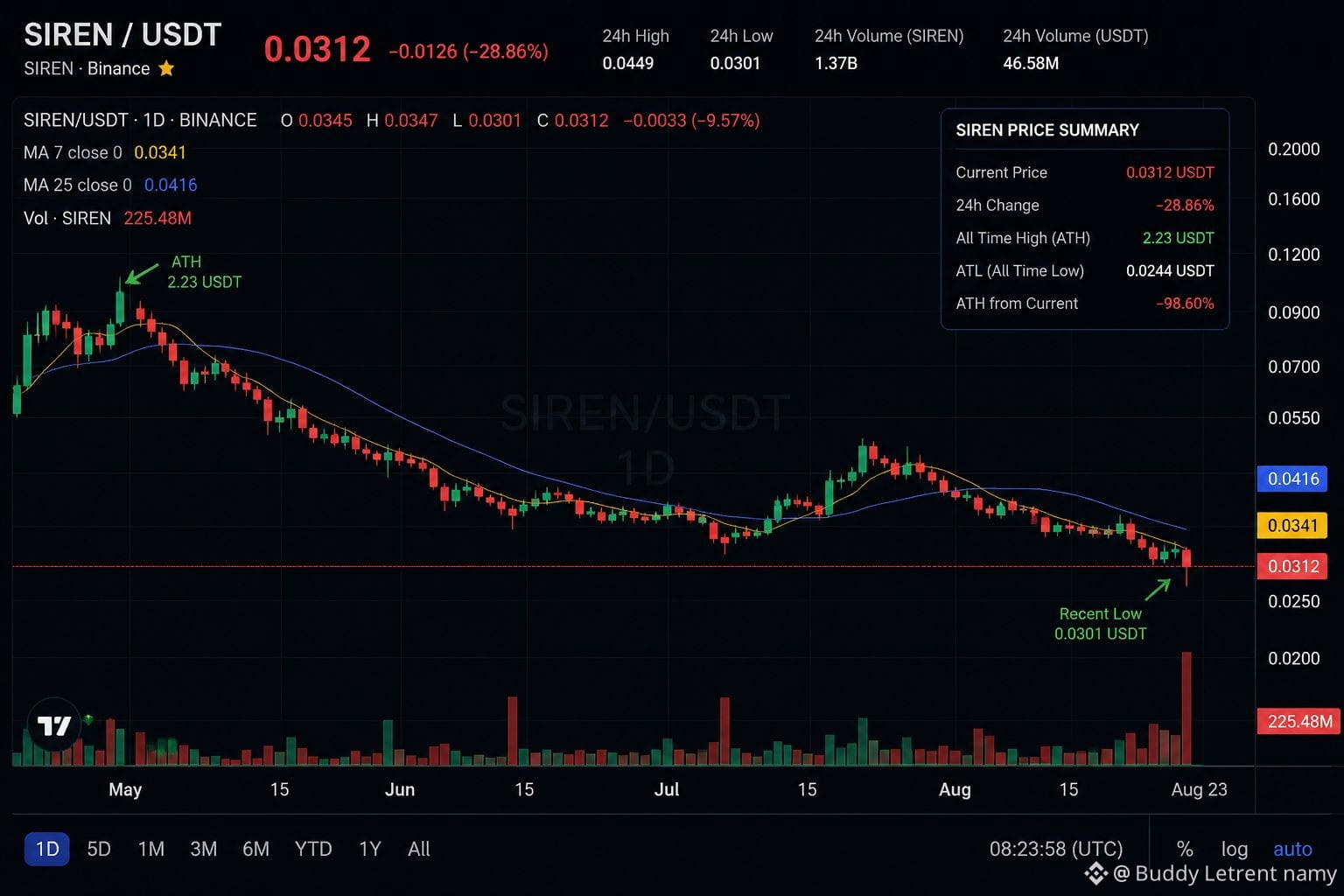Click the 0.1600 price axis label
Screen dimensions: 1344x896
coord(1293,199)
